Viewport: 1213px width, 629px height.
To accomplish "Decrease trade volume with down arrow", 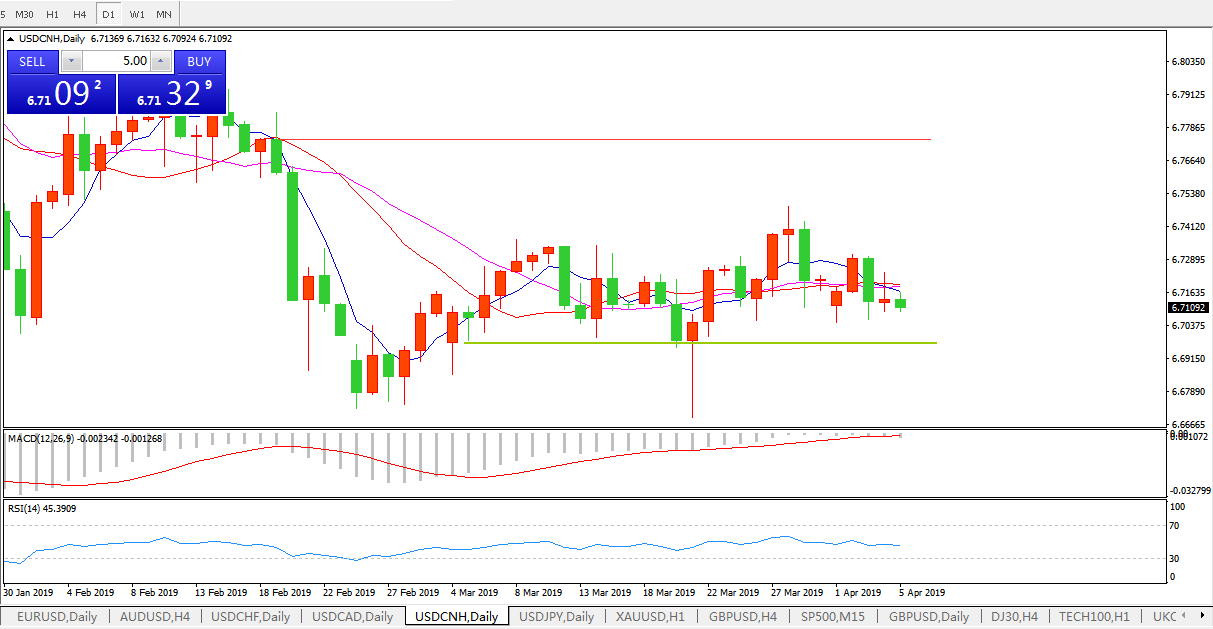I will 72,61.
